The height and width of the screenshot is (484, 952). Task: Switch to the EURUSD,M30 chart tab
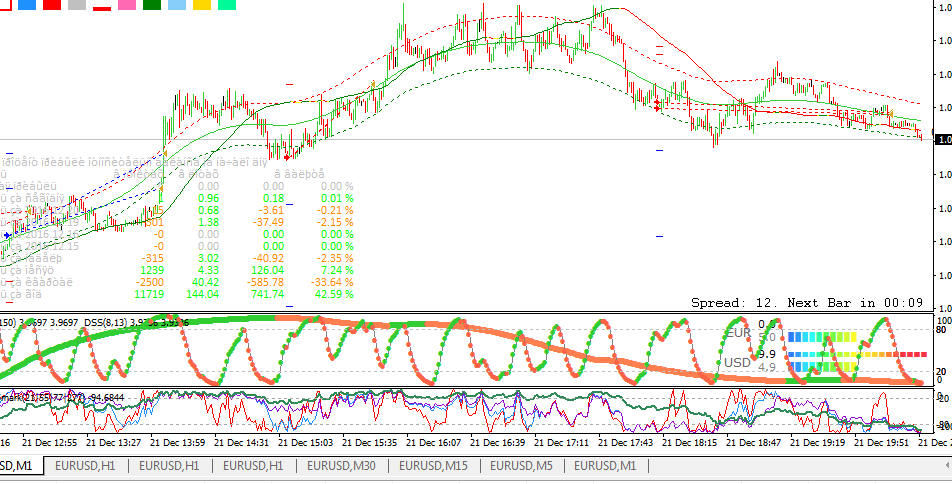pos(341,466)
